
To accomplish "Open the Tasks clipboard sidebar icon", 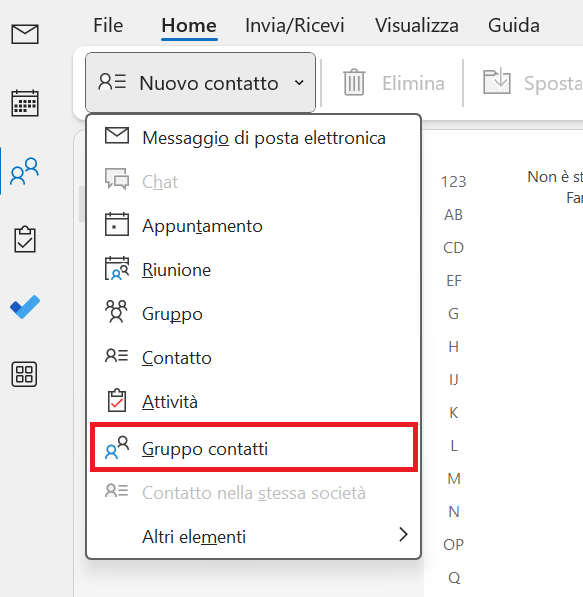I will click(25, 239).
